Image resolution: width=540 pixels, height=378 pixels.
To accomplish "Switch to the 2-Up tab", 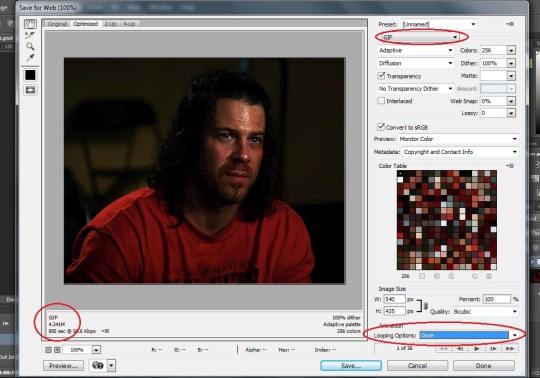I will (111, 24).
